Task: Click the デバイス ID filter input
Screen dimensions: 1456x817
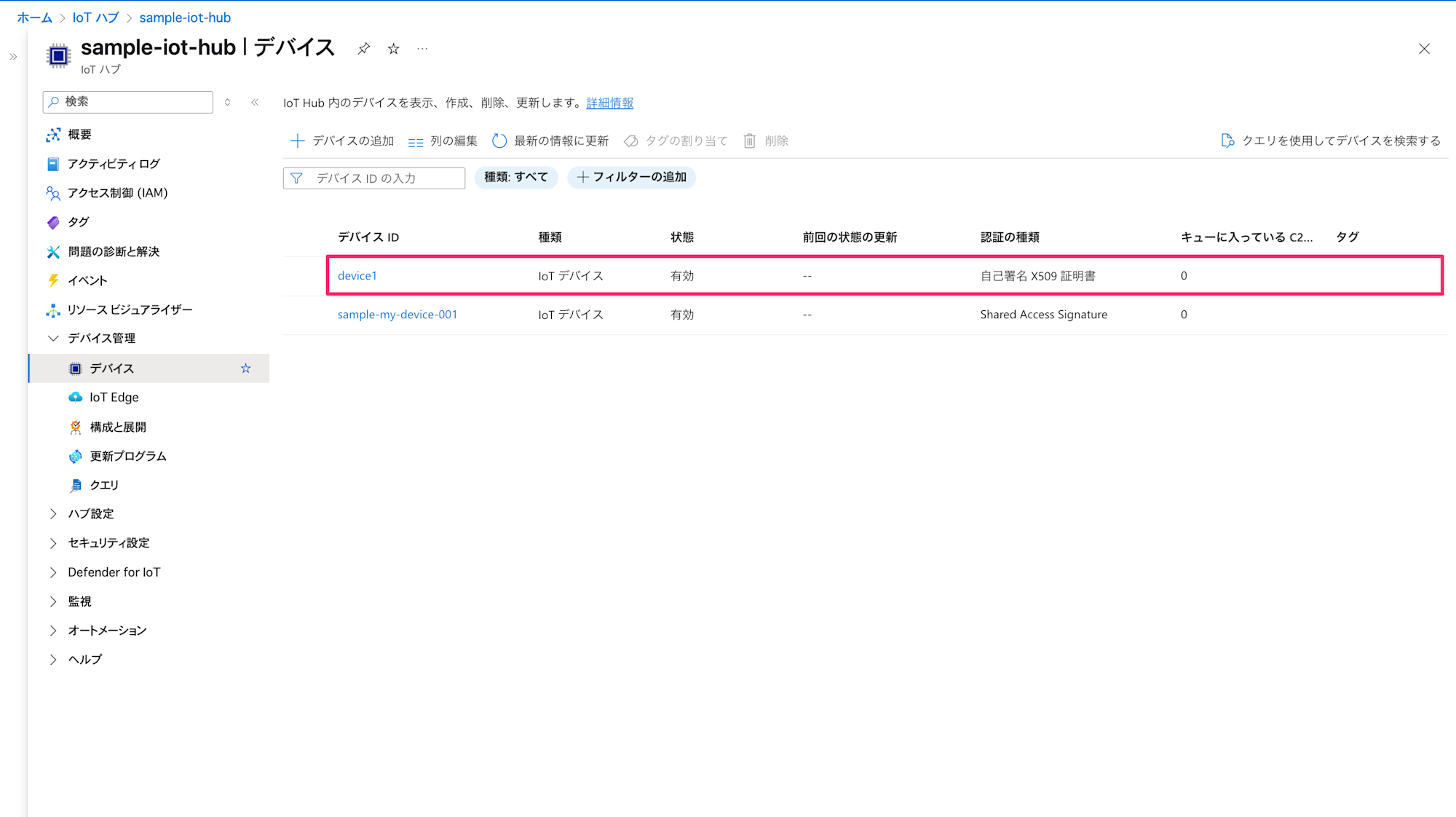Action: 374,178
